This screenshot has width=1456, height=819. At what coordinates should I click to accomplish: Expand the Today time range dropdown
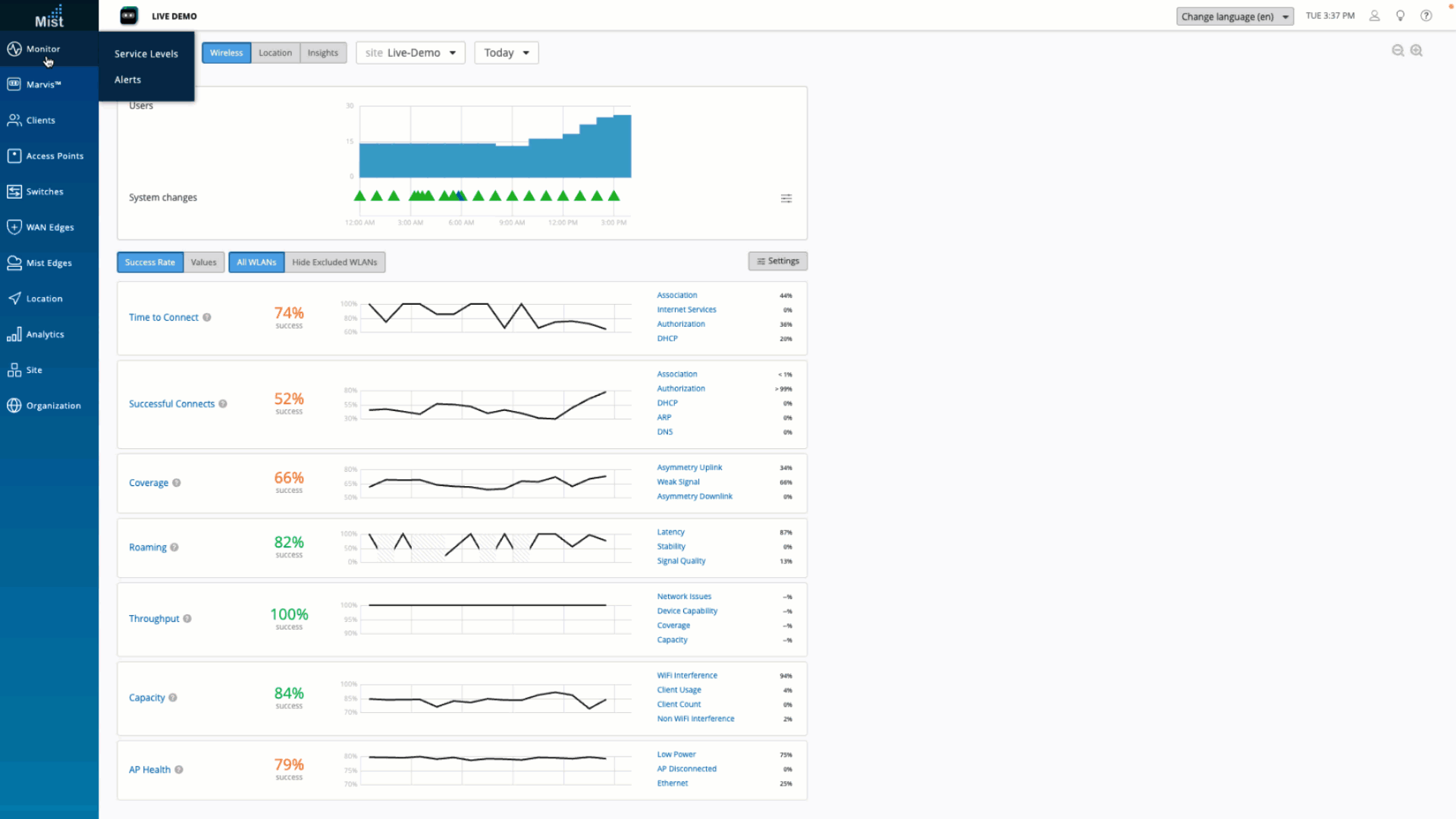[506, 53]
